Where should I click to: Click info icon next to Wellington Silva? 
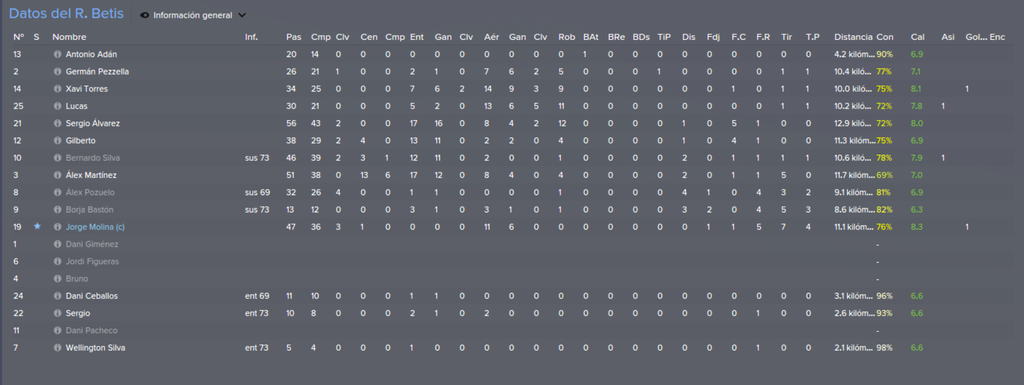pos(57,348)
